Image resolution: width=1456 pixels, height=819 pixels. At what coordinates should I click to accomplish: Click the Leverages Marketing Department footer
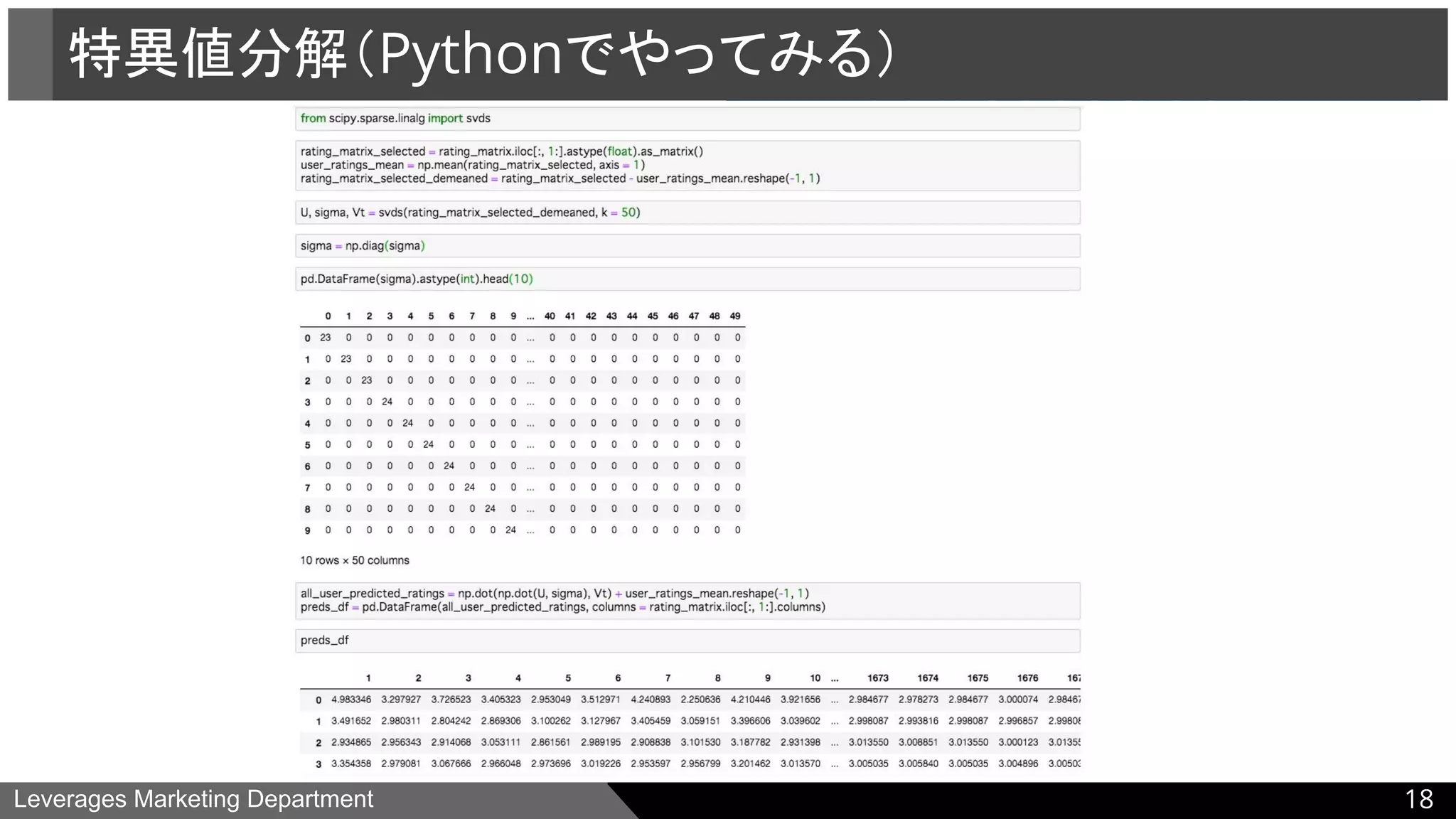point(193,799)
